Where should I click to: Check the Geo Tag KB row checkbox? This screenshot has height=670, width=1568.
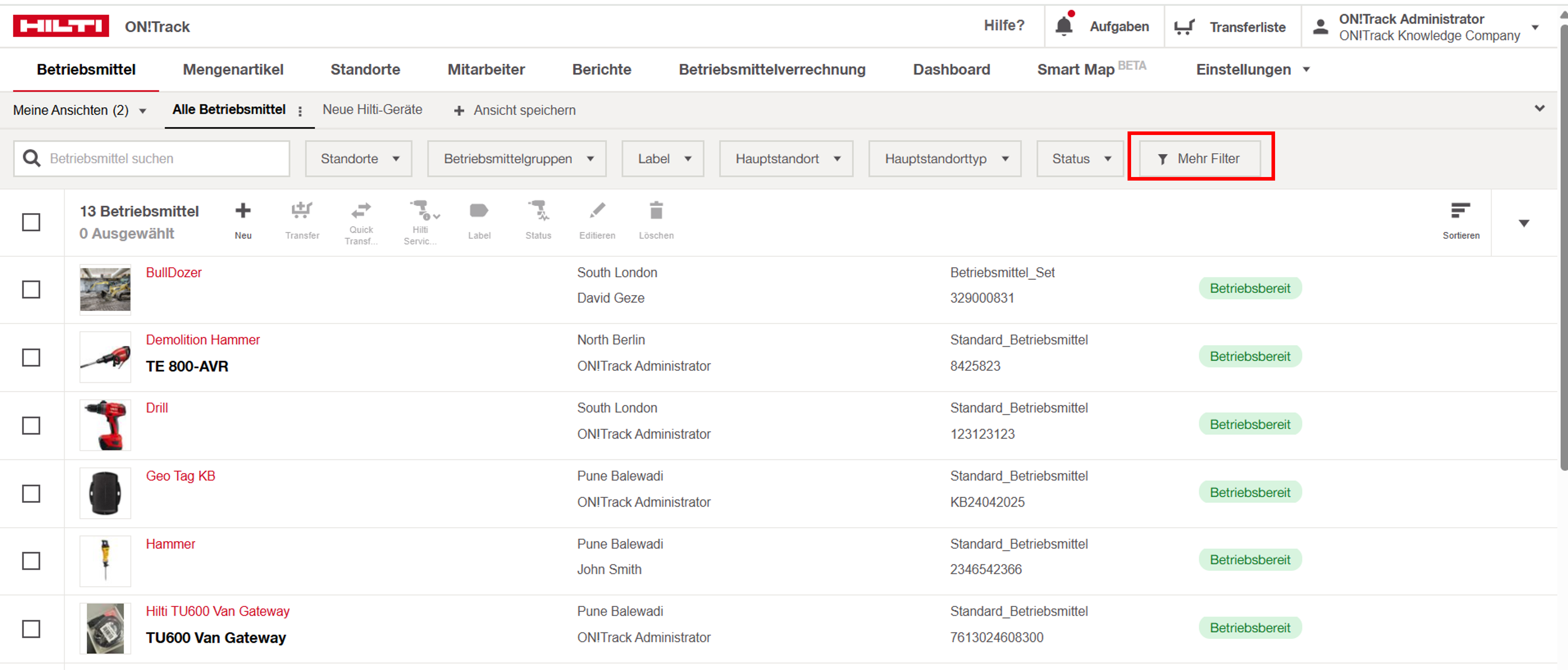(31, 494)
